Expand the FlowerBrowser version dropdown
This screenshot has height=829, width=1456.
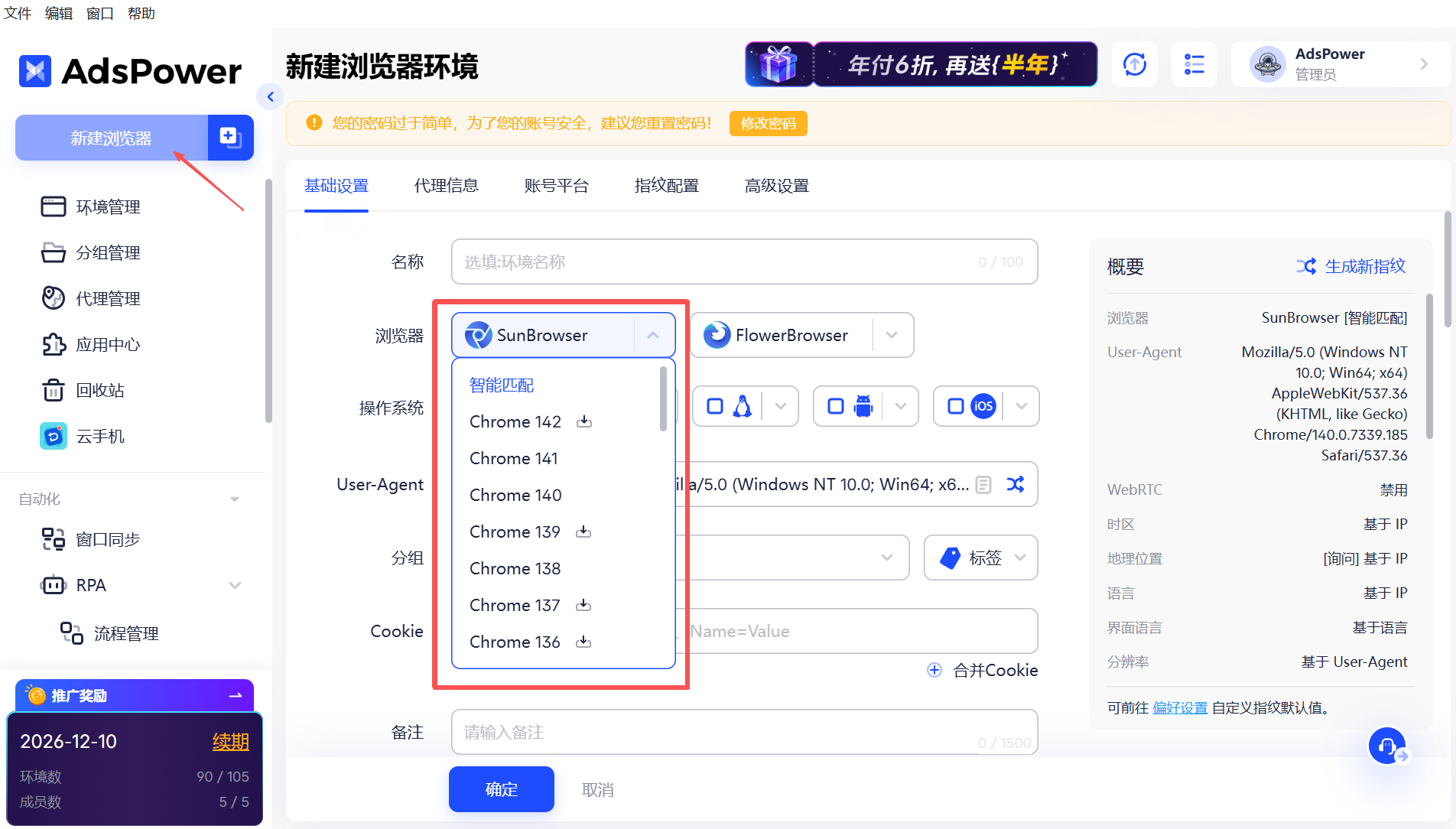892,335
